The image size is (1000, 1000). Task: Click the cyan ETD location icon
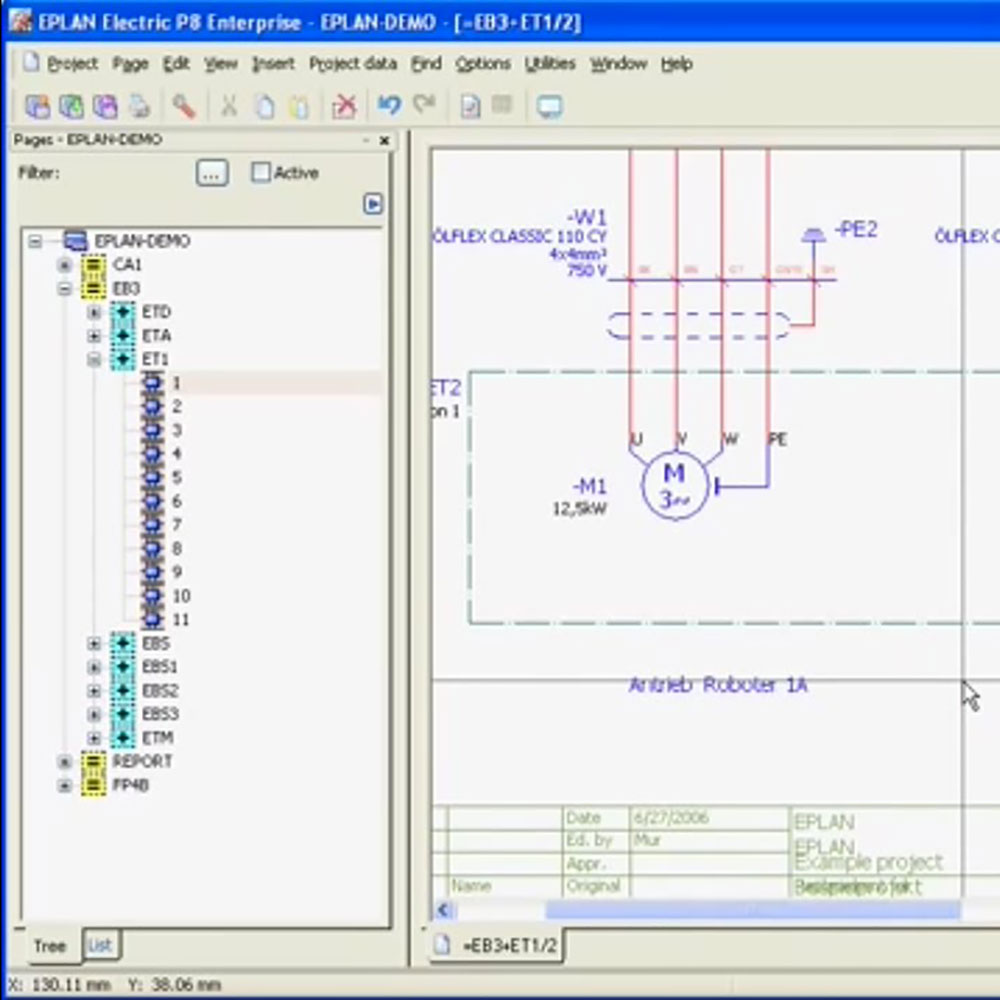coord(122,312)
